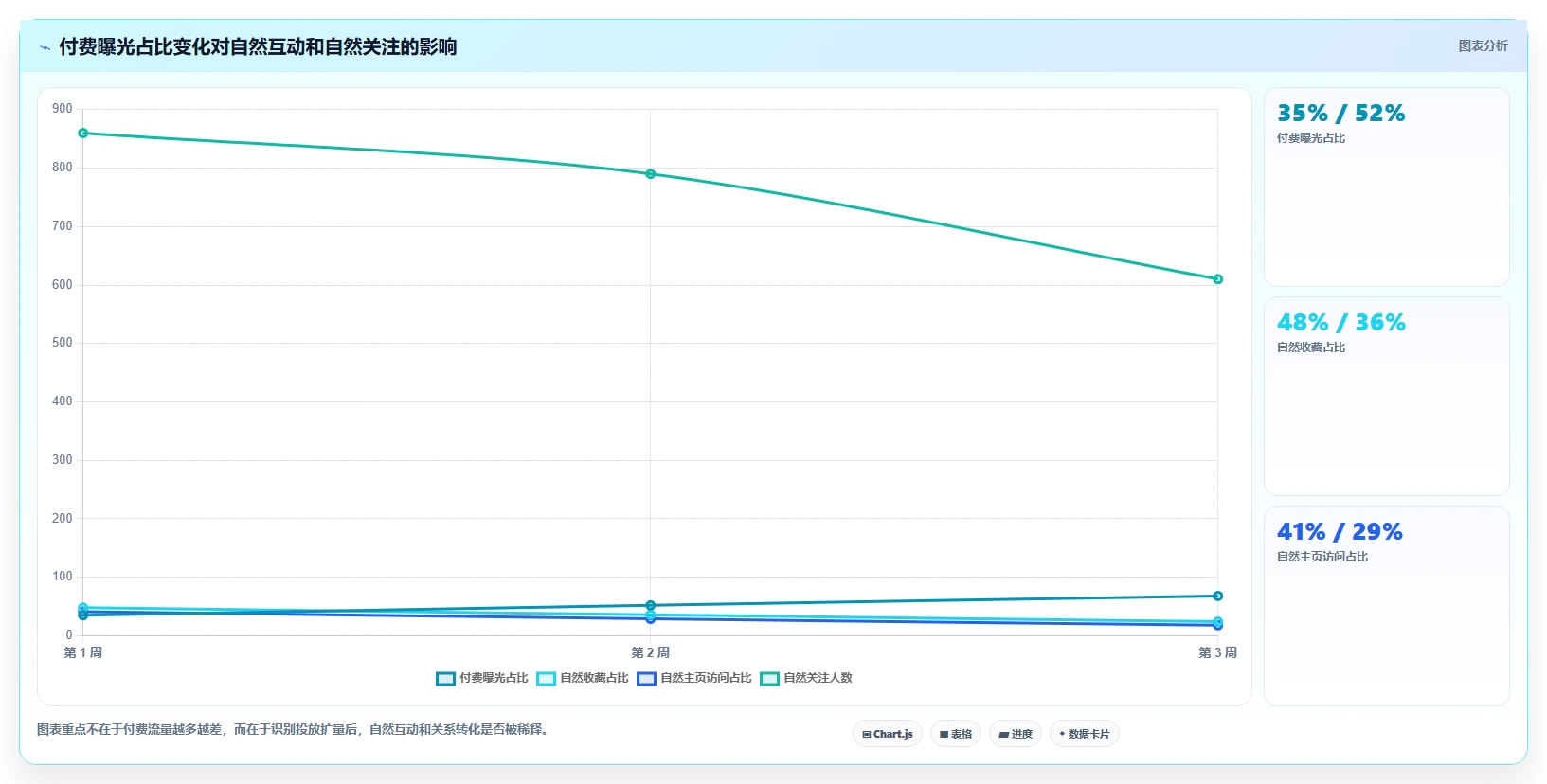Click the 900 y-axis tick label
This screenshot has width=1547, height=784.
click(63, 109)
